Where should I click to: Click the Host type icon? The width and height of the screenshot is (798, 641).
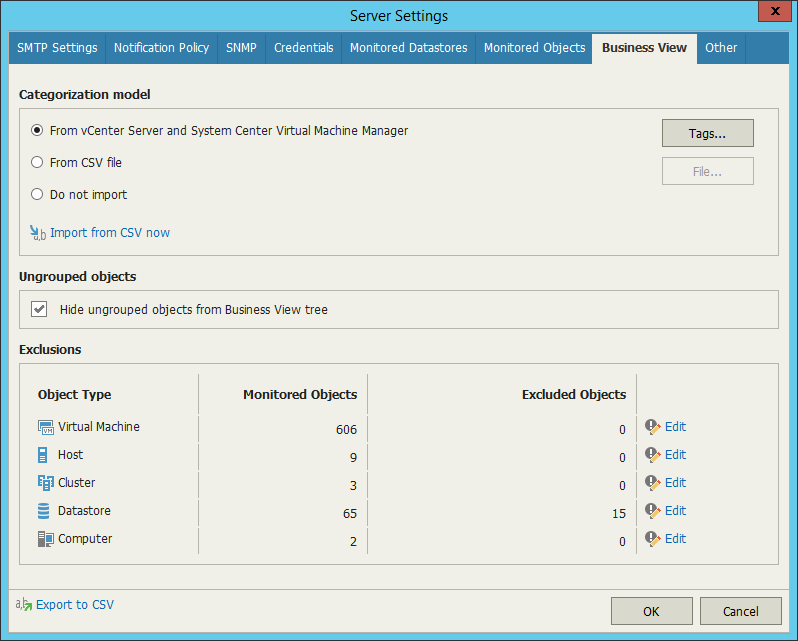point(43,455)
